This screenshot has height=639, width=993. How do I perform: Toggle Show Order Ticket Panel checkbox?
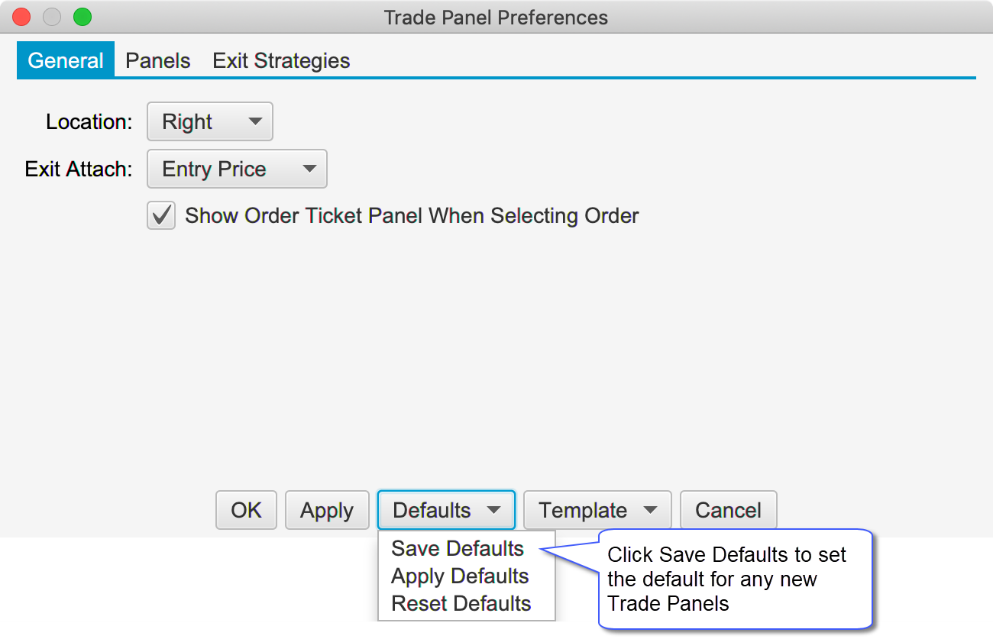click(x=161, y=215)
